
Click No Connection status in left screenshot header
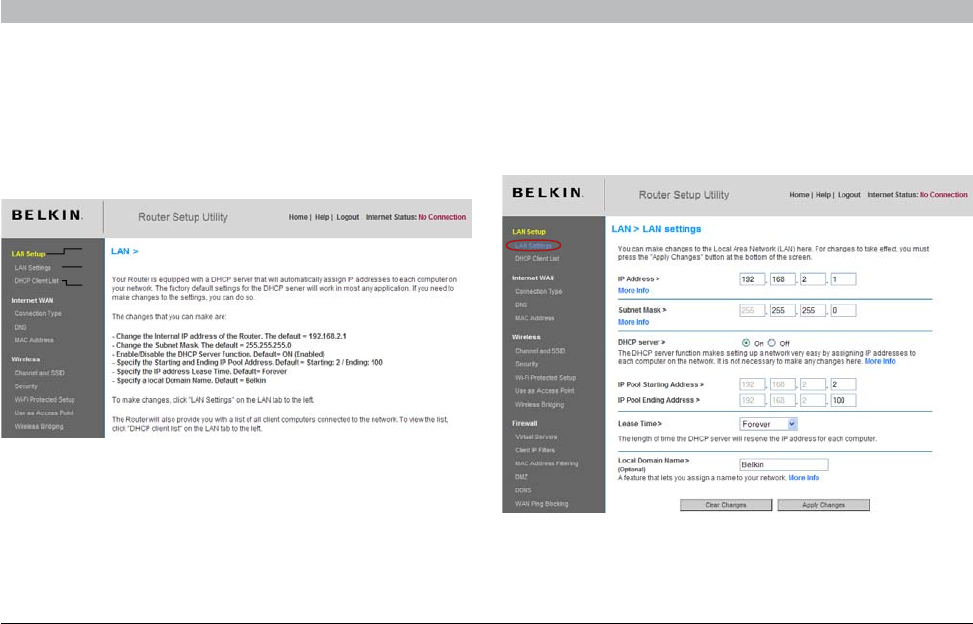pos(442,217)
